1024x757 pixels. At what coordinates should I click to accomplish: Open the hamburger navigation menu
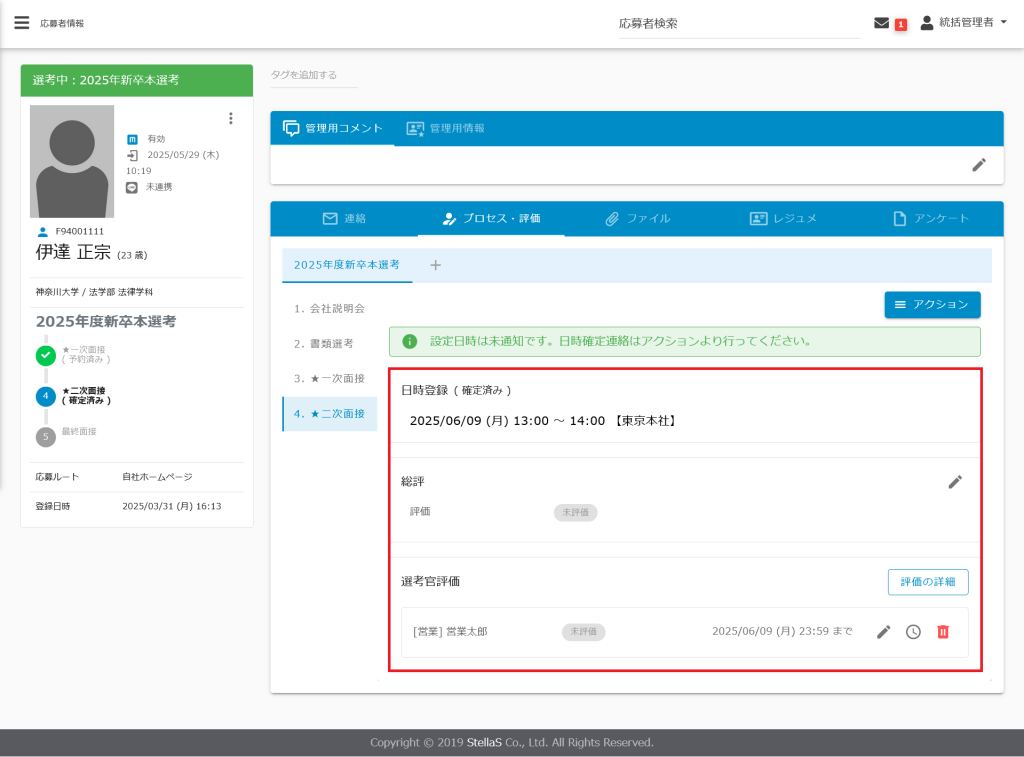(x=21, y=23)
